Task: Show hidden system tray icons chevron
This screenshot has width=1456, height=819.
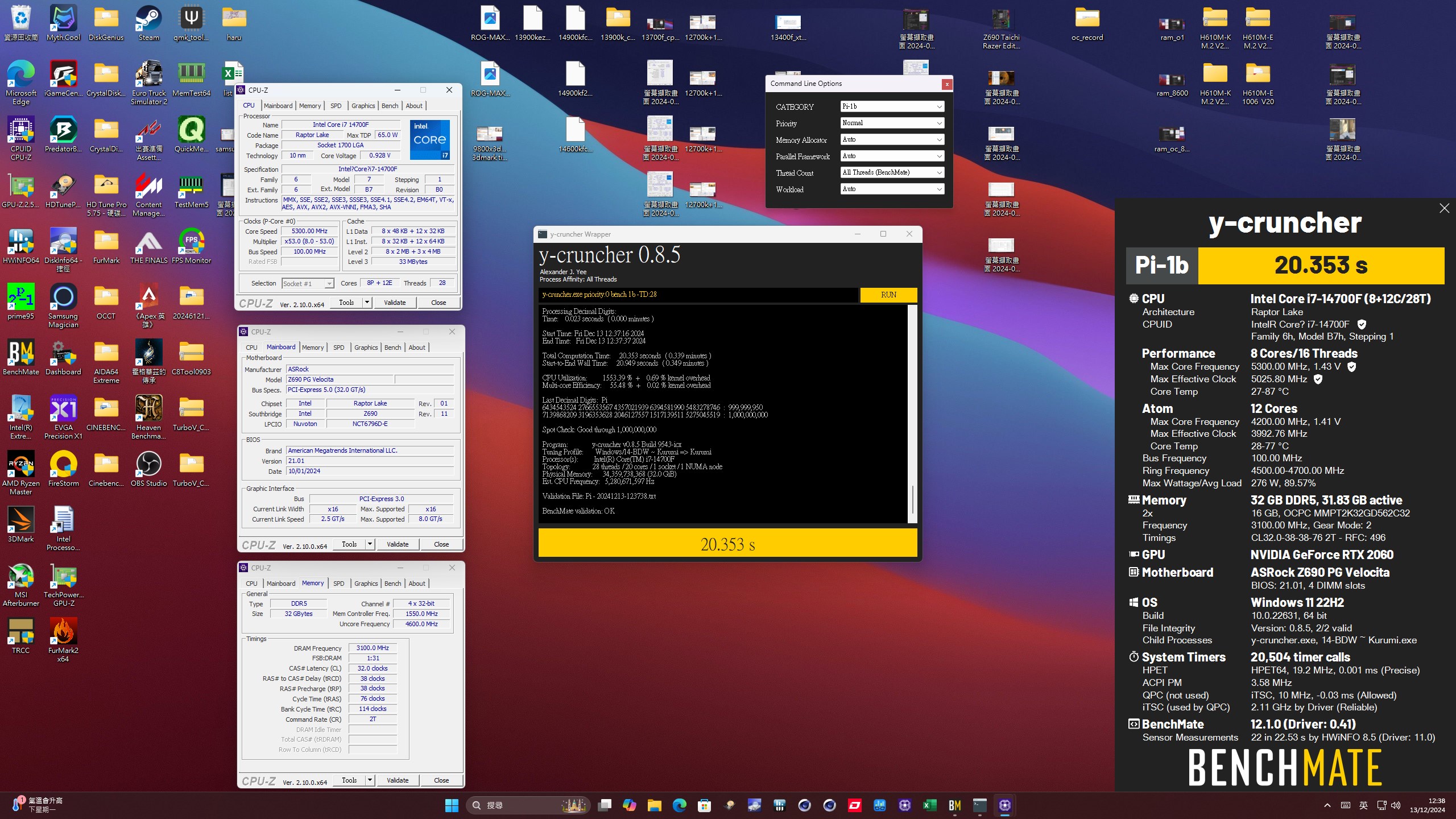Action: pyautogui.click(x=1327, y=805)
